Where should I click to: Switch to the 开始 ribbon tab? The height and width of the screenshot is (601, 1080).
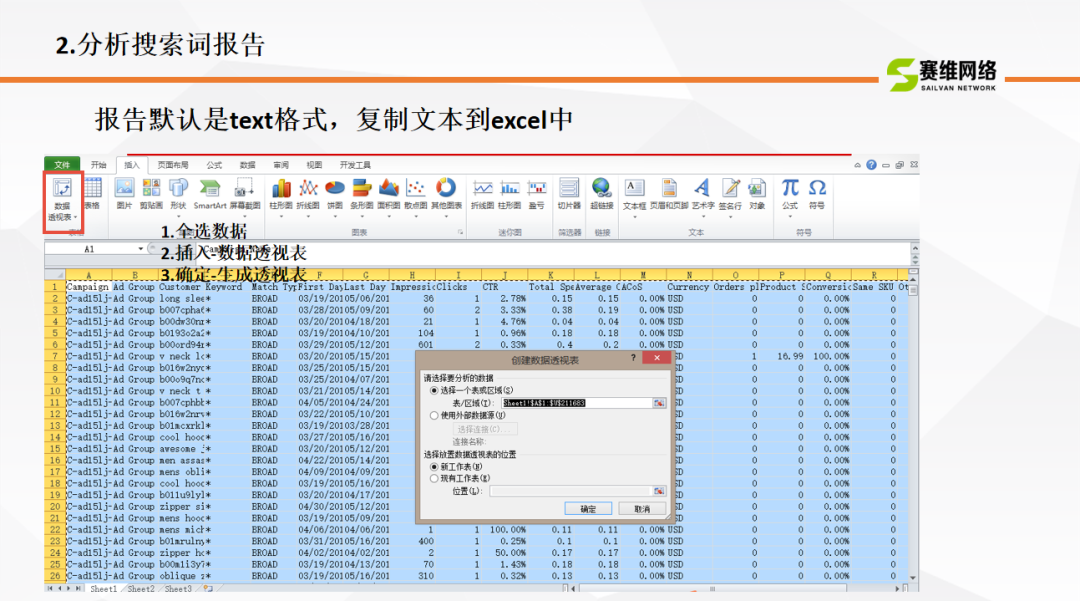point(98,165)
